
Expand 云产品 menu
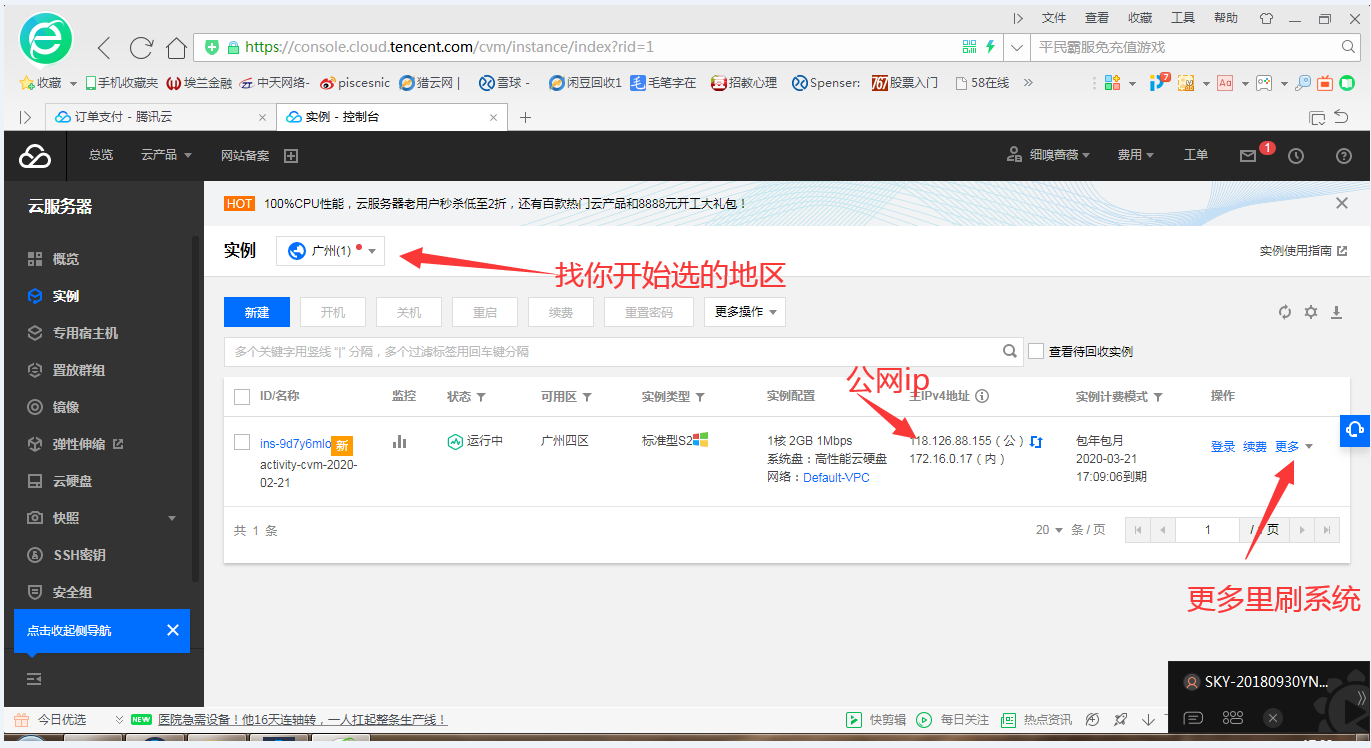click(166, 156)
